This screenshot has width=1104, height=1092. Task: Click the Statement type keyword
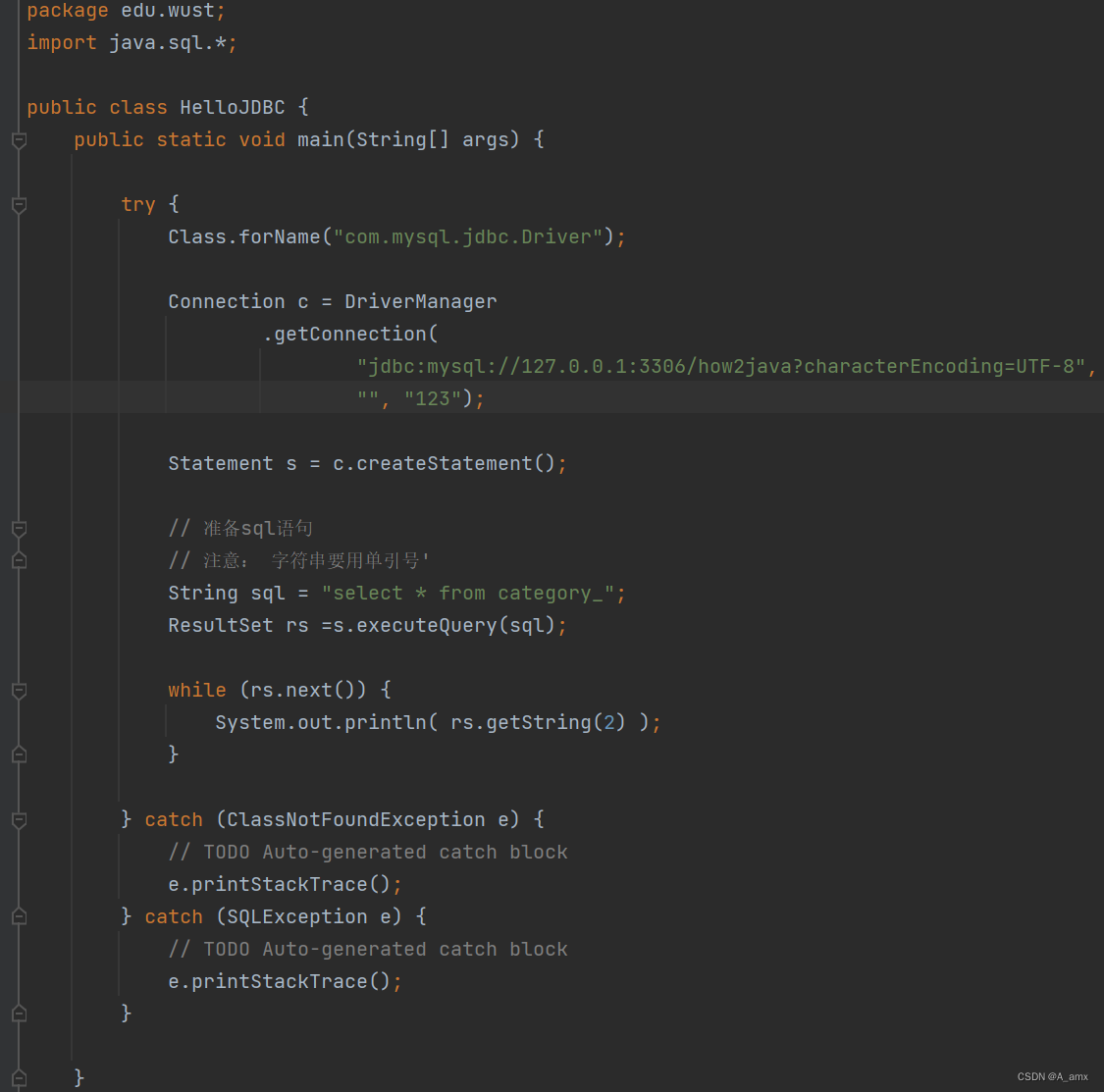[x=221, y=463]
